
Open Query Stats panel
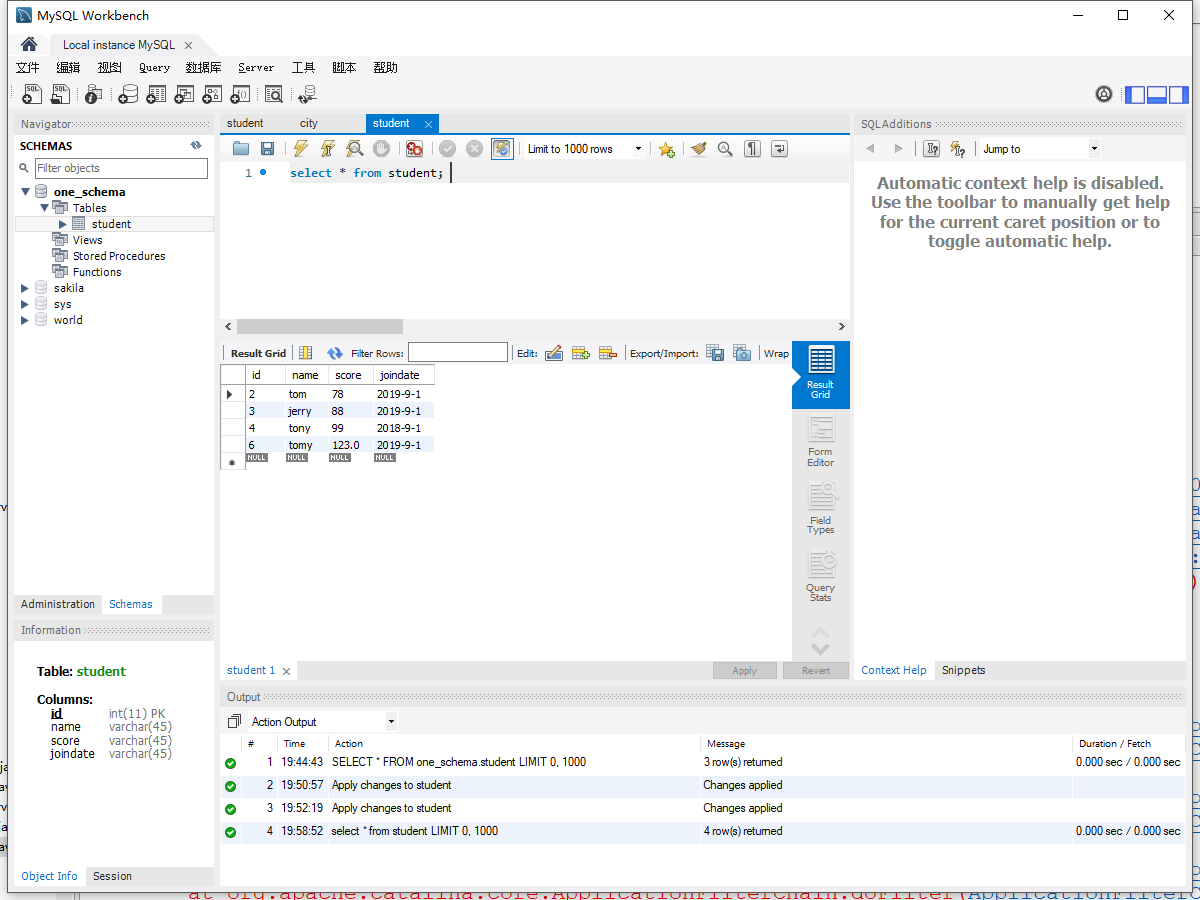[821, 577]
